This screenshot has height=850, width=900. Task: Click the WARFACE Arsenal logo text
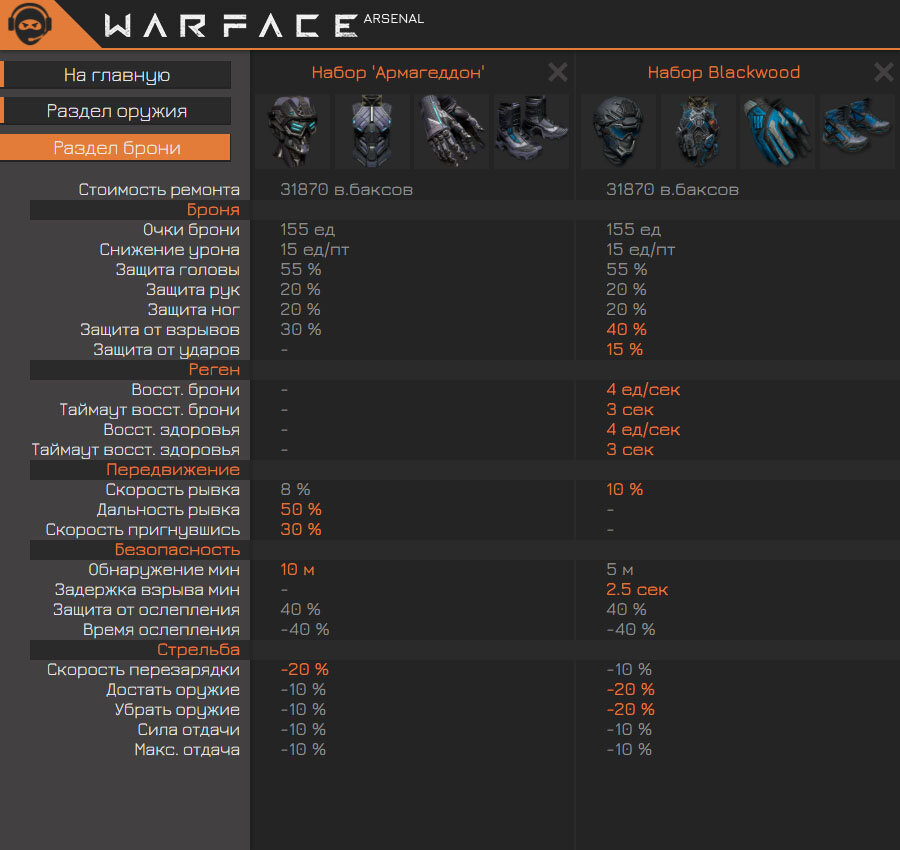click(x=263, y=26)
